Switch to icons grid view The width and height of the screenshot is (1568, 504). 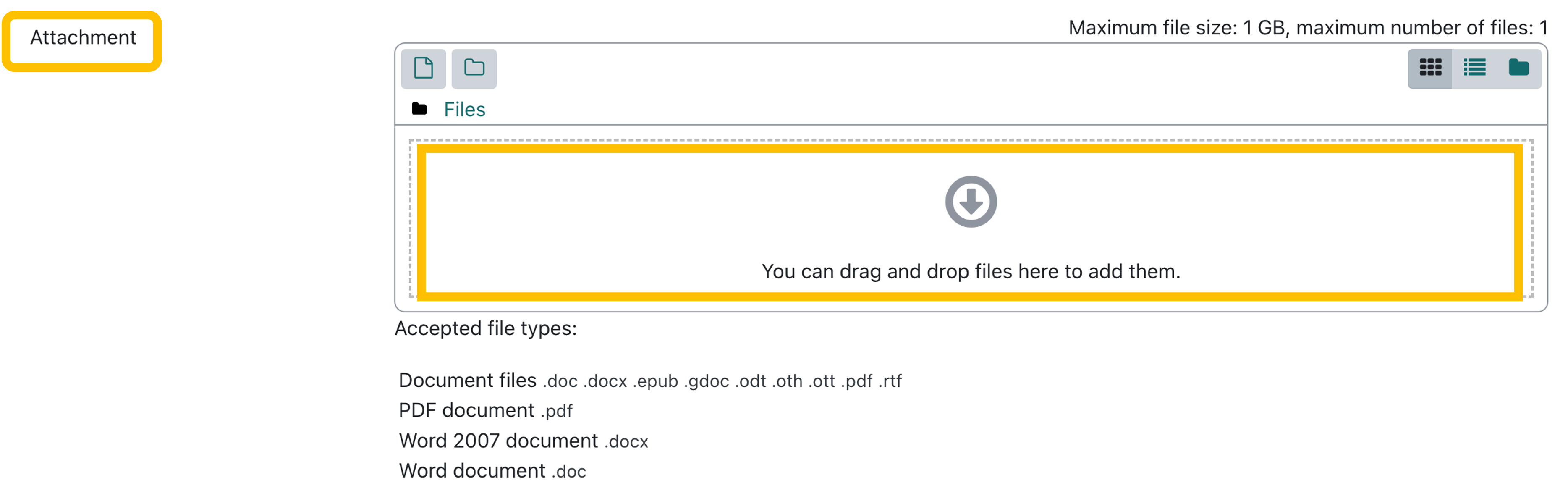(1430, 68)
